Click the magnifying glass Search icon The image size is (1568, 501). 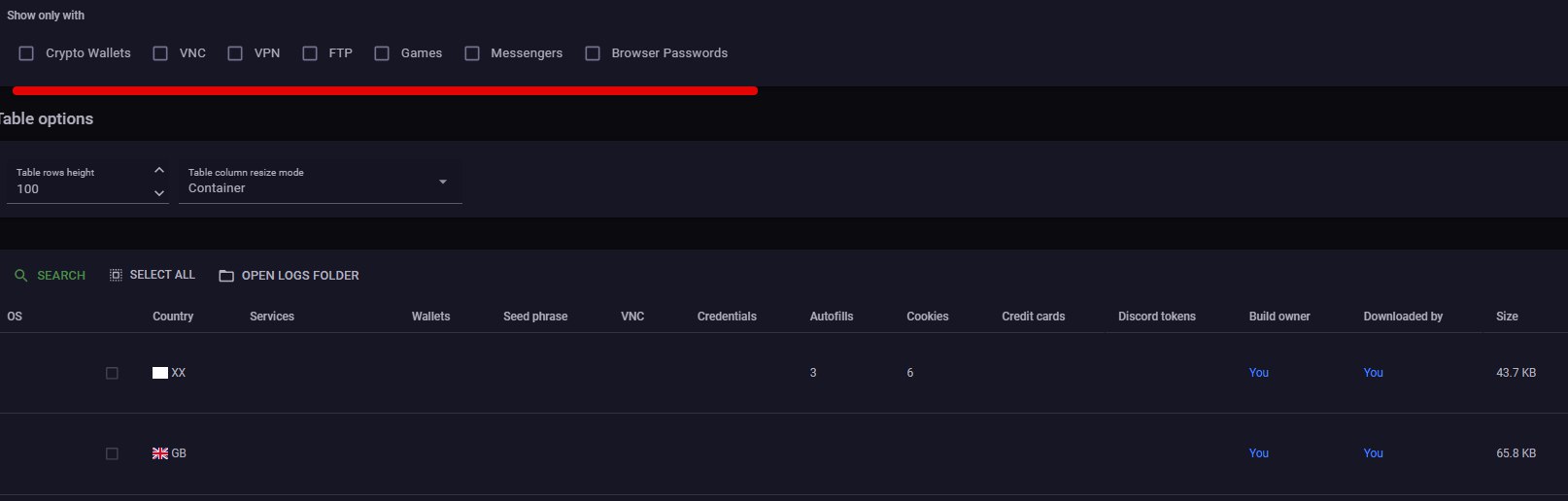(20, 276)
